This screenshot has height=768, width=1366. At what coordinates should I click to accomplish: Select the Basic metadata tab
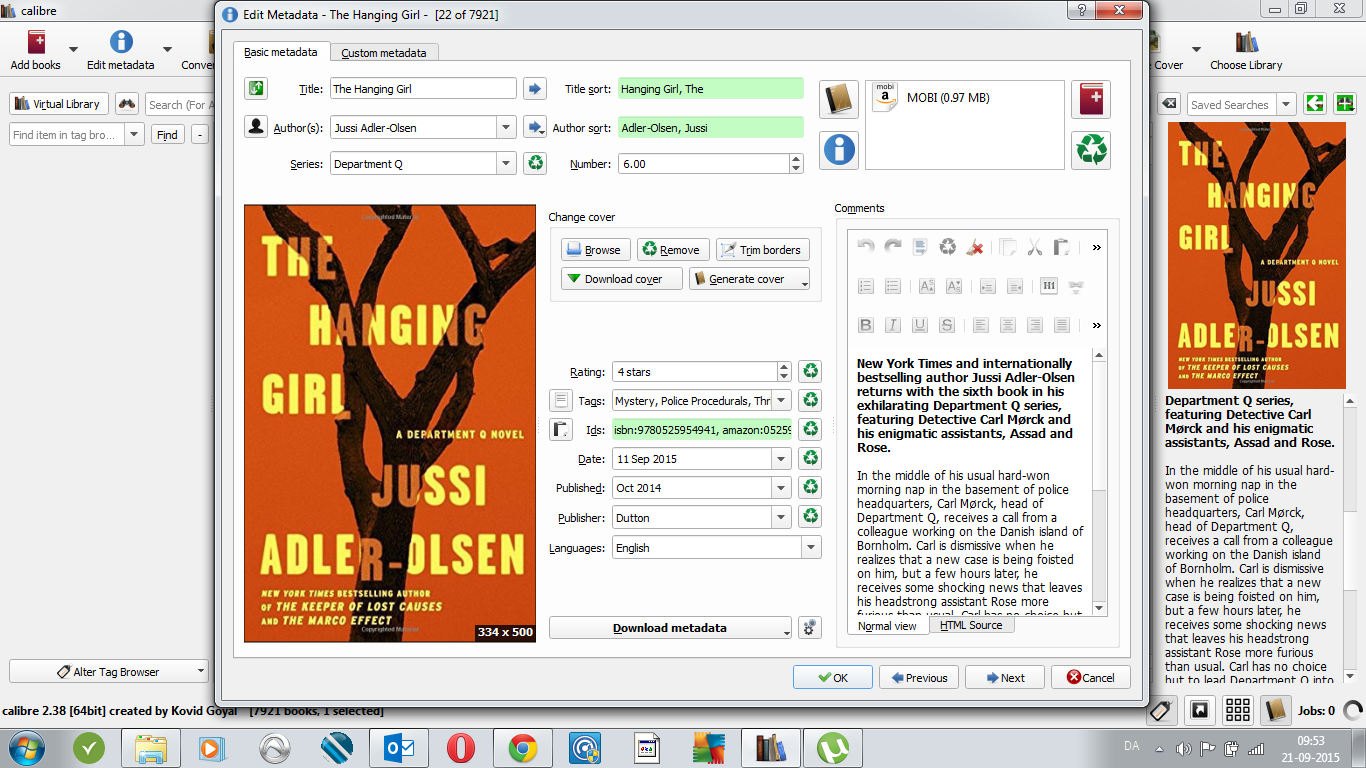point(281,52)
